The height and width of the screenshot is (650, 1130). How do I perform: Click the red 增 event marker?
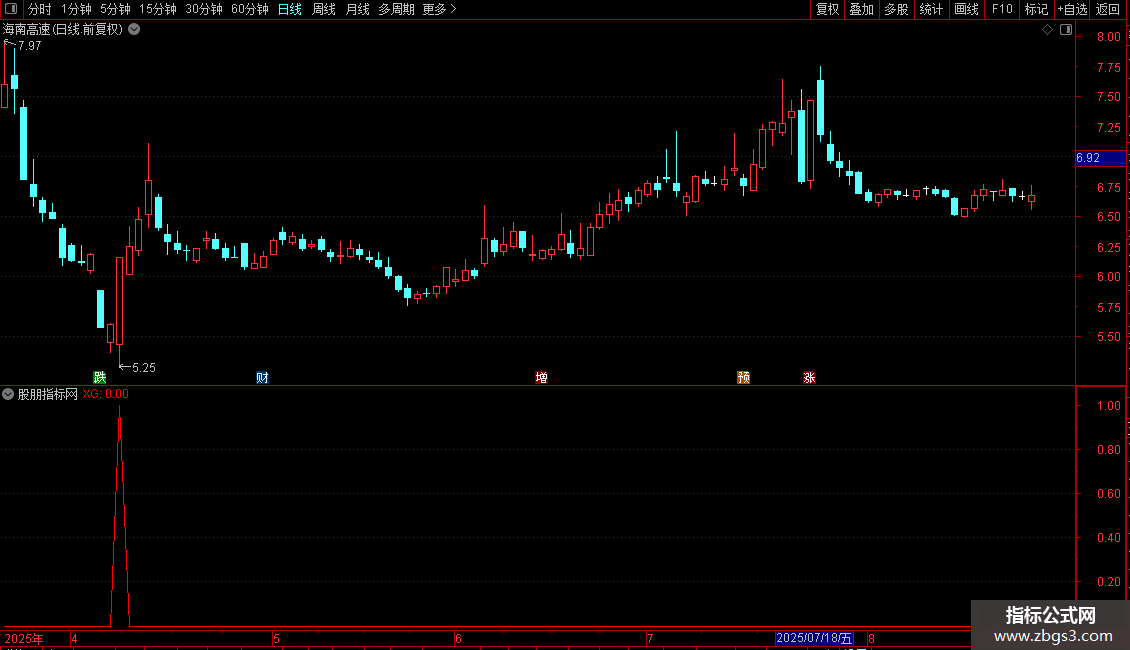pos(541,378)
